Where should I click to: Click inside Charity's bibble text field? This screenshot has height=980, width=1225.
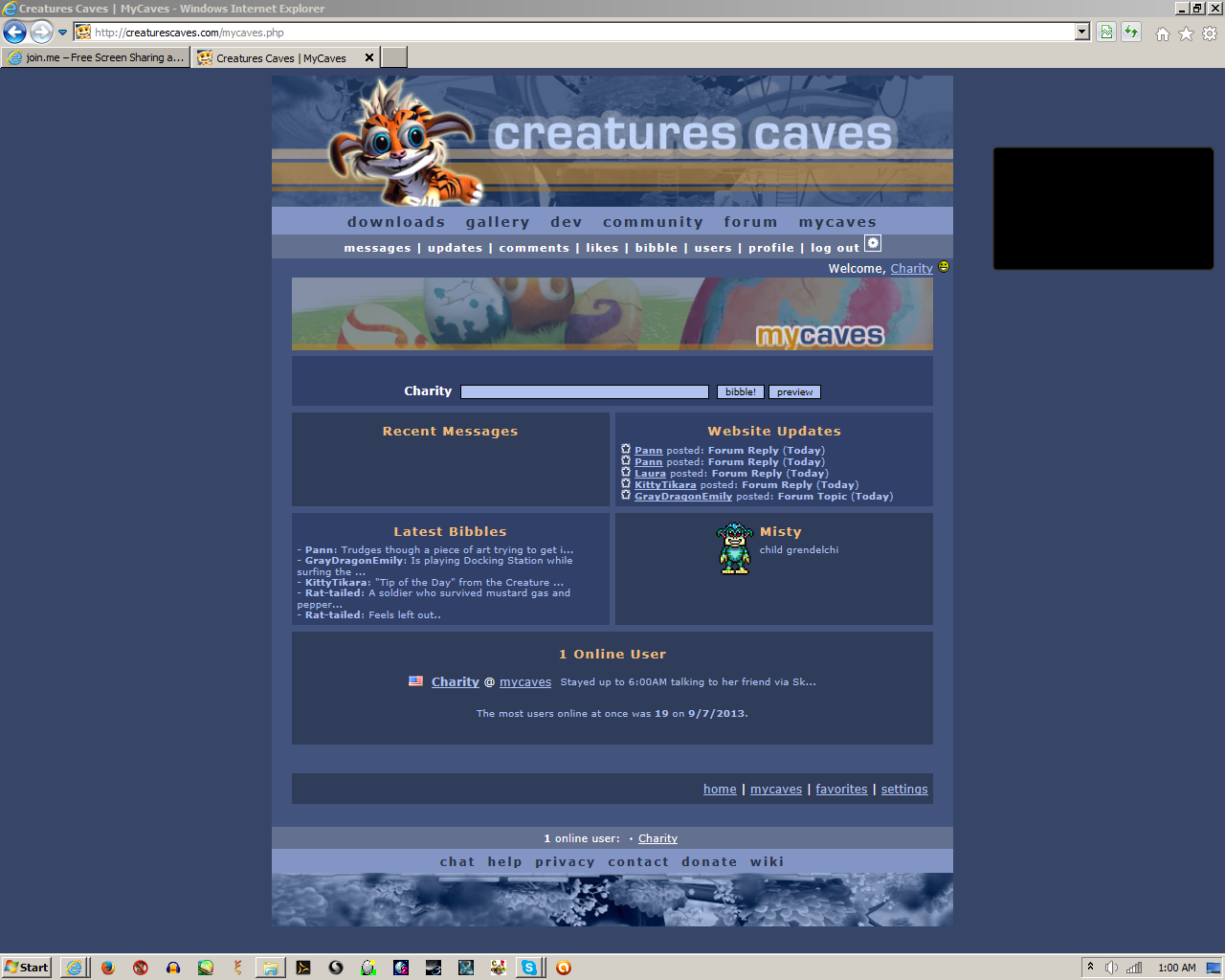click(x=584, y=390)
